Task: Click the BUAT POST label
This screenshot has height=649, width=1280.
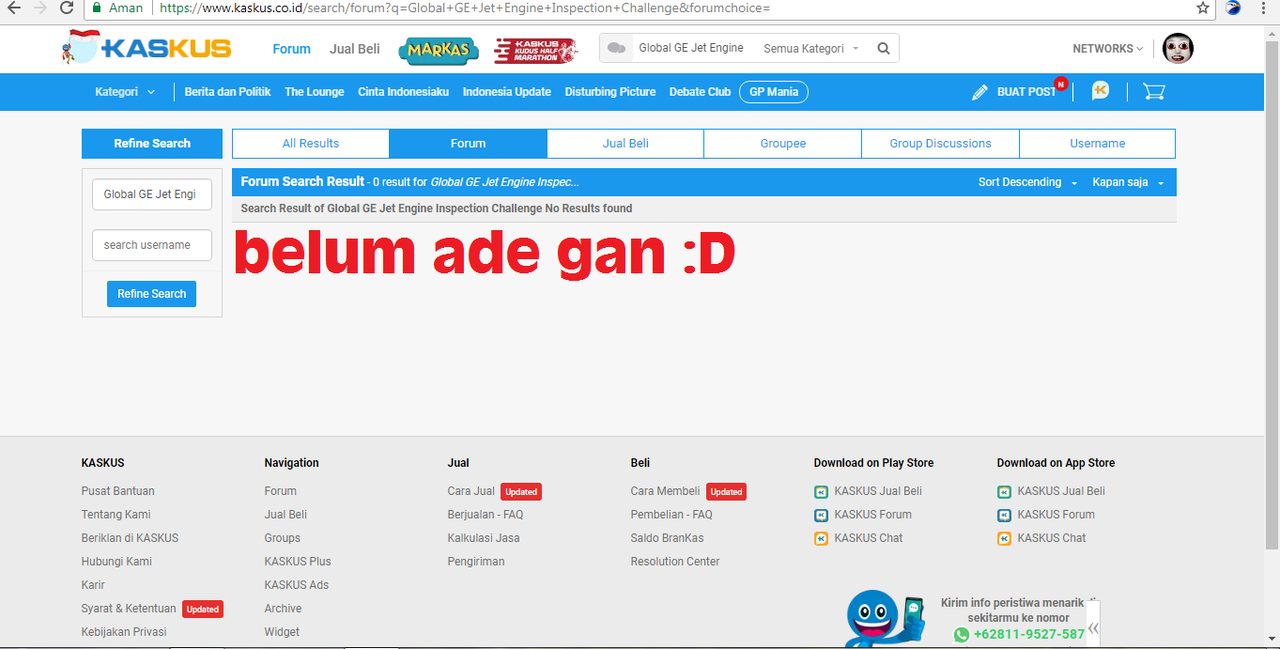Action: click(1026, 92)
